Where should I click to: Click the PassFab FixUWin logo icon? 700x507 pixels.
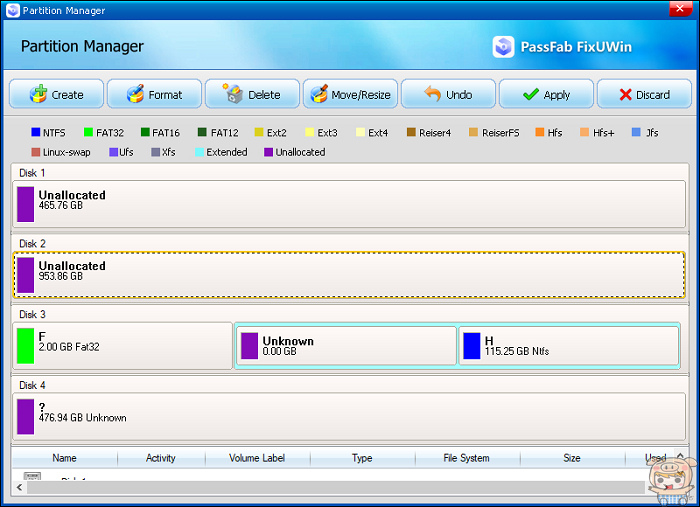[x=504, y=47]
